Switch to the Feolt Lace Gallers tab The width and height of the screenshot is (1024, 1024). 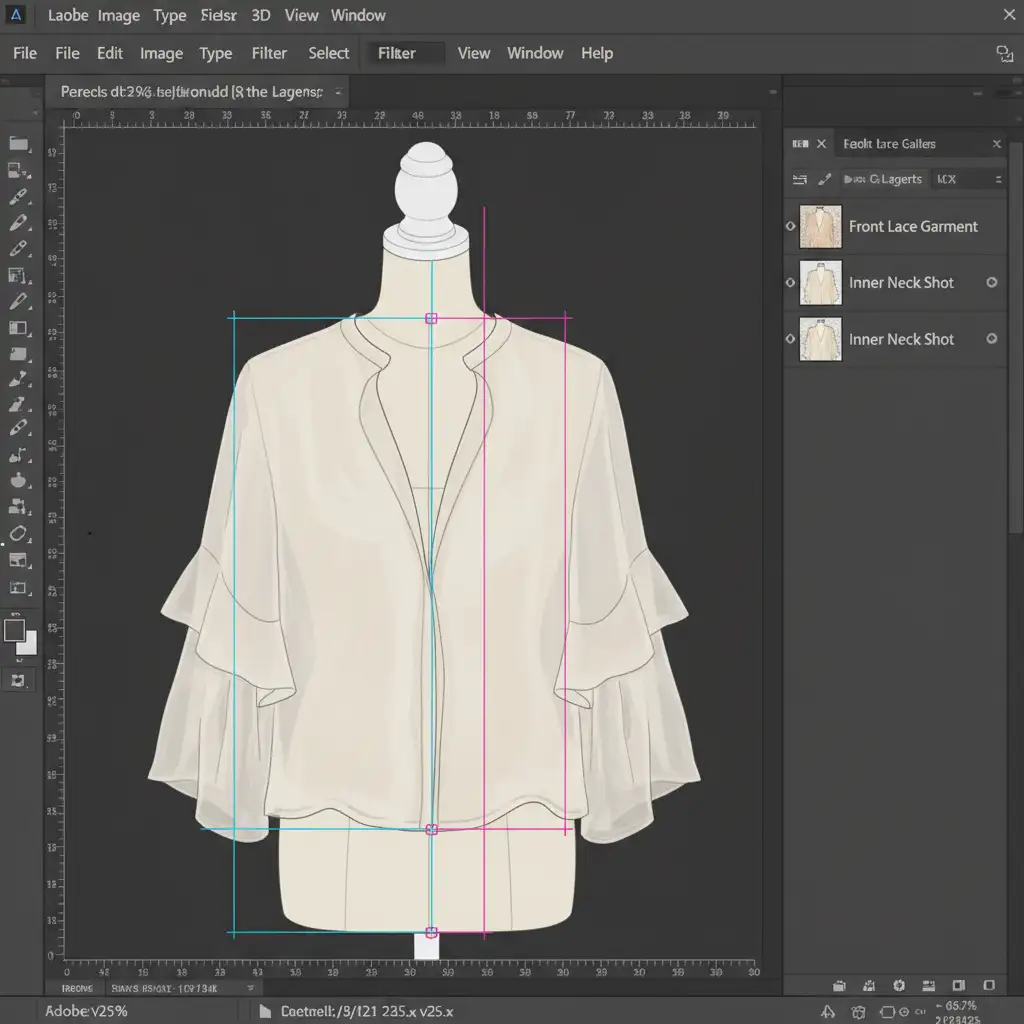889,144
